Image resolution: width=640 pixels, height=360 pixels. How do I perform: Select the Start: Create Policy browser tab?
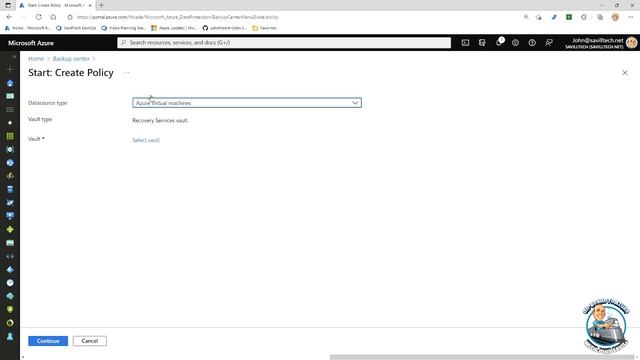(x=55, y=5)
